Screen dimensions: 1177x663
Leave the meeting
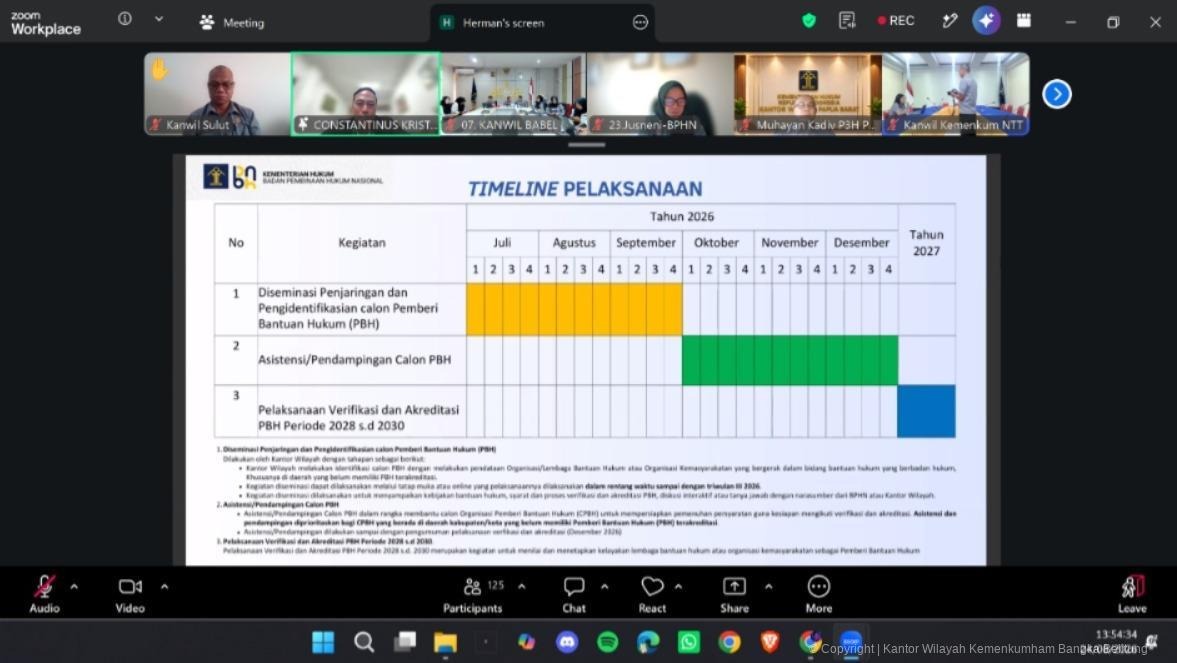pos(1132,594)
